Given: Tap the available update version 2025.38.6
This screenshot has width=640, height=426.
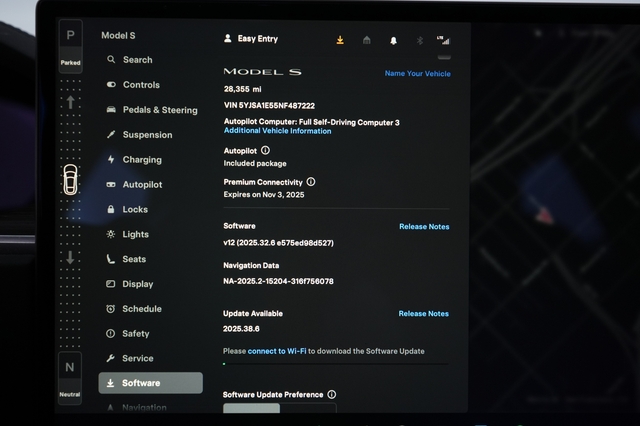Looking at the screenshot, I should 241,328.
